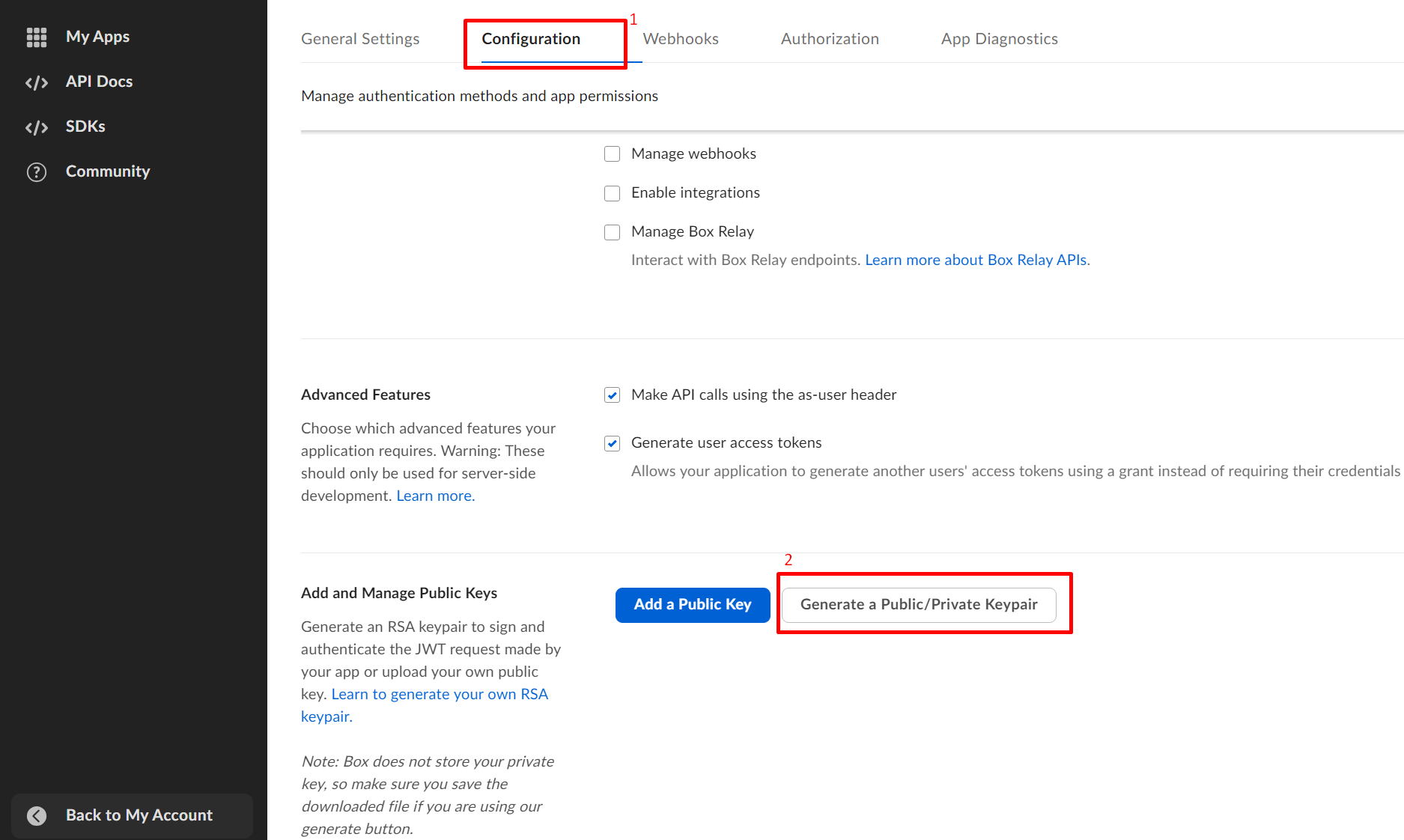Open Learn more about Box Relay APIs link

point(977,260)
